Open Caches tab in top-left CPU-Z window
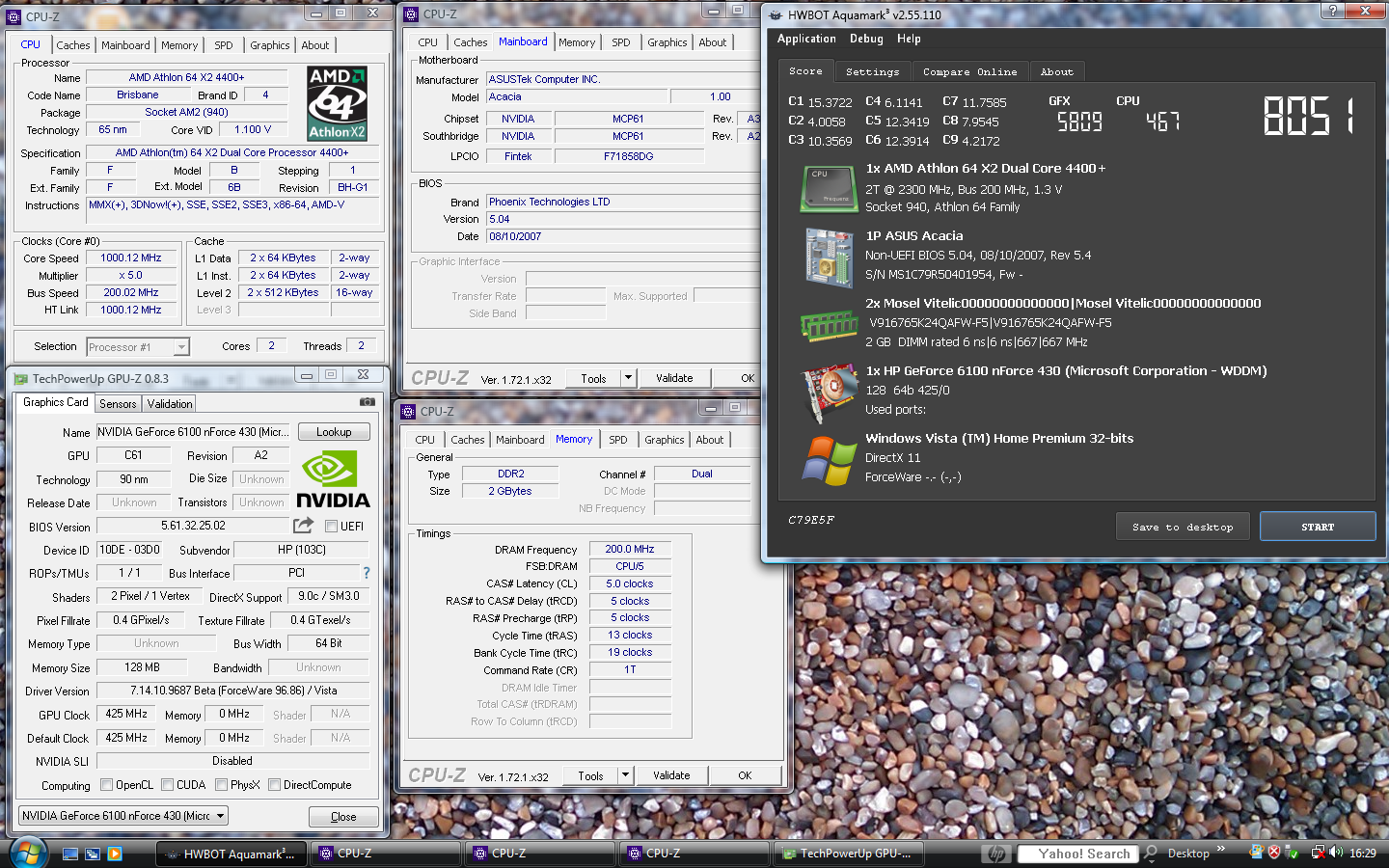Screen dimensions: 1389x868 (x=72, y=45)
